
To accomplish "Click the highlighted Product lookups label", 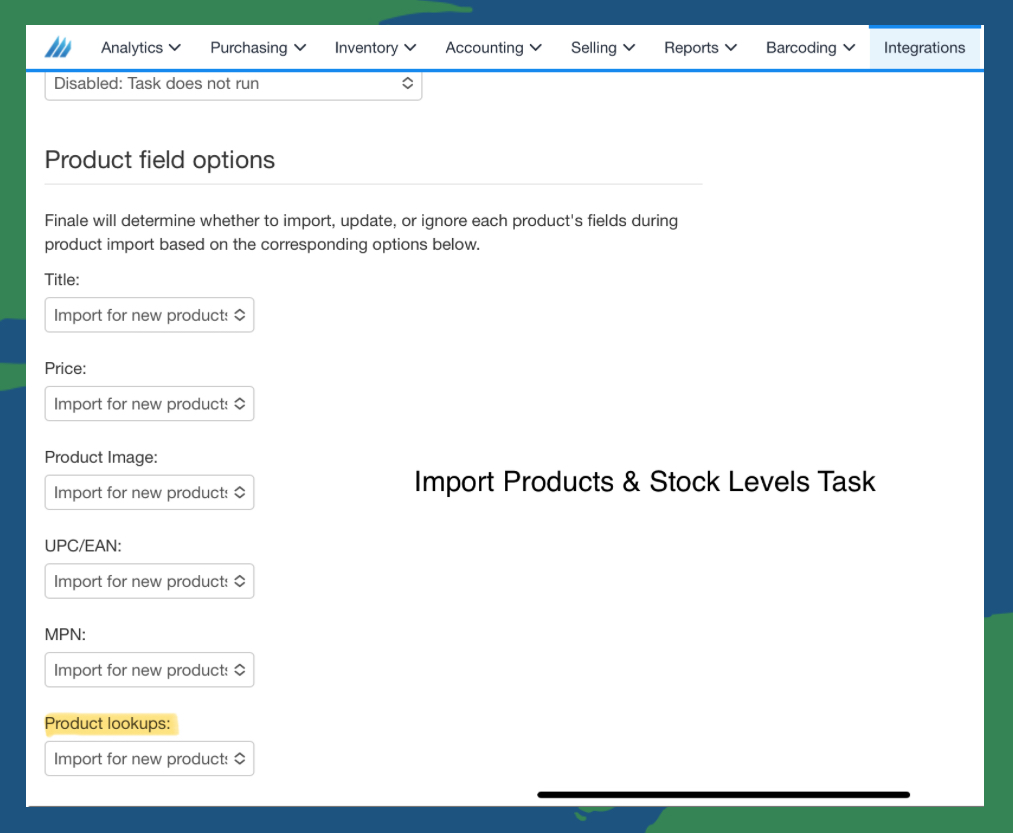I will point(108,723).
